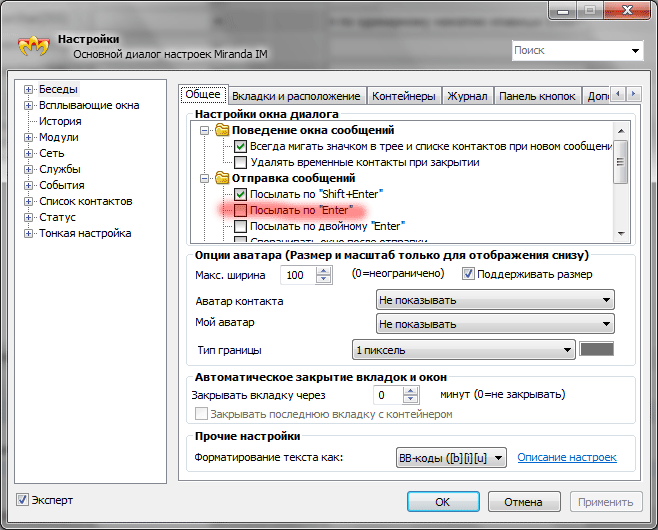Screen dimensions: 658x530
Task: Switch to the Контейнеры tab
Action: (x=404, y=96)
